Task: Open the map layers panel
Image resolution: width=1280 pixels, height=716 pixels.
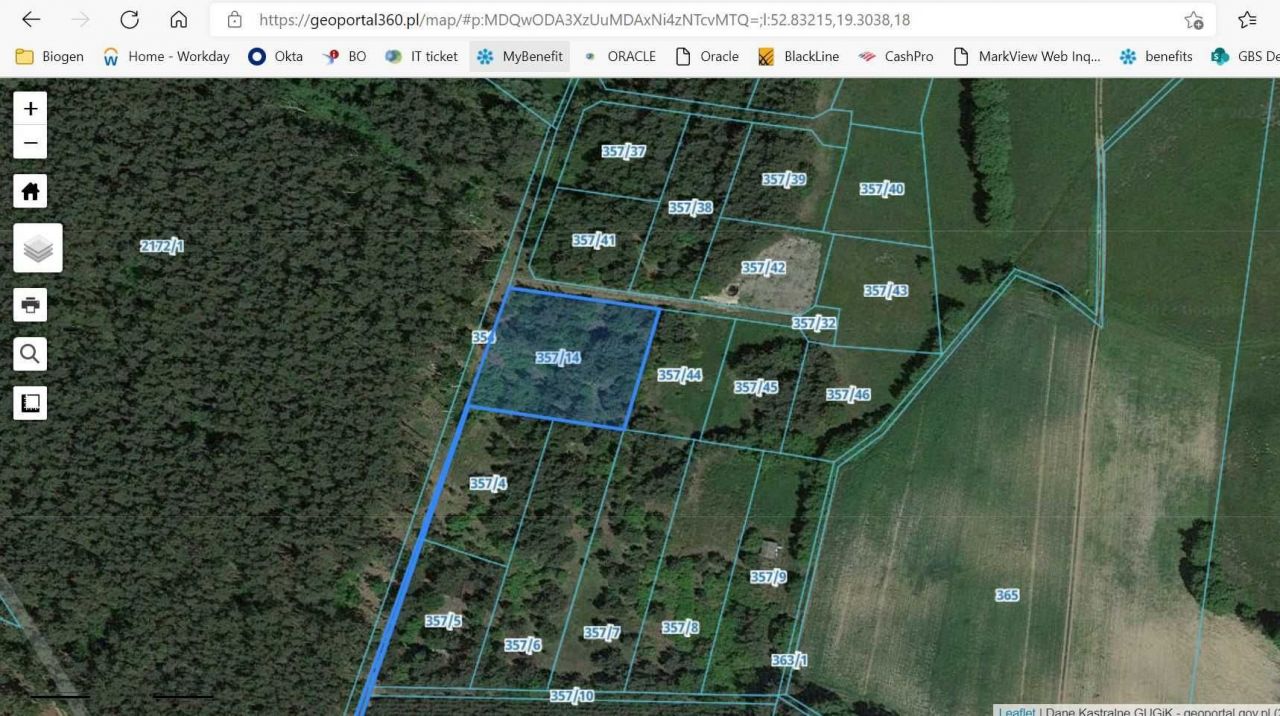Action: [38, 248]
